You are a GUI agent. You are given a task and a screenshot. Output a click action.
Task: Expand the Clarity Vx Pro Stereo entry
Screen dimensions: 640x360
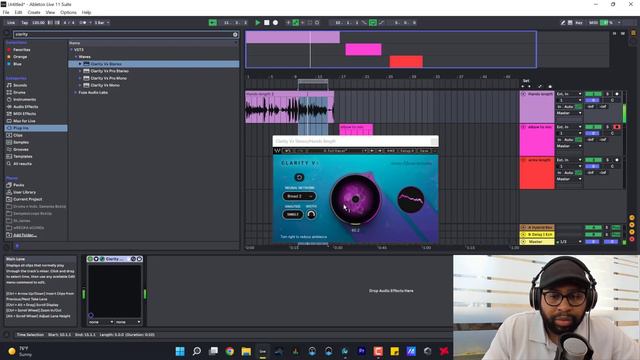point(80,71)
